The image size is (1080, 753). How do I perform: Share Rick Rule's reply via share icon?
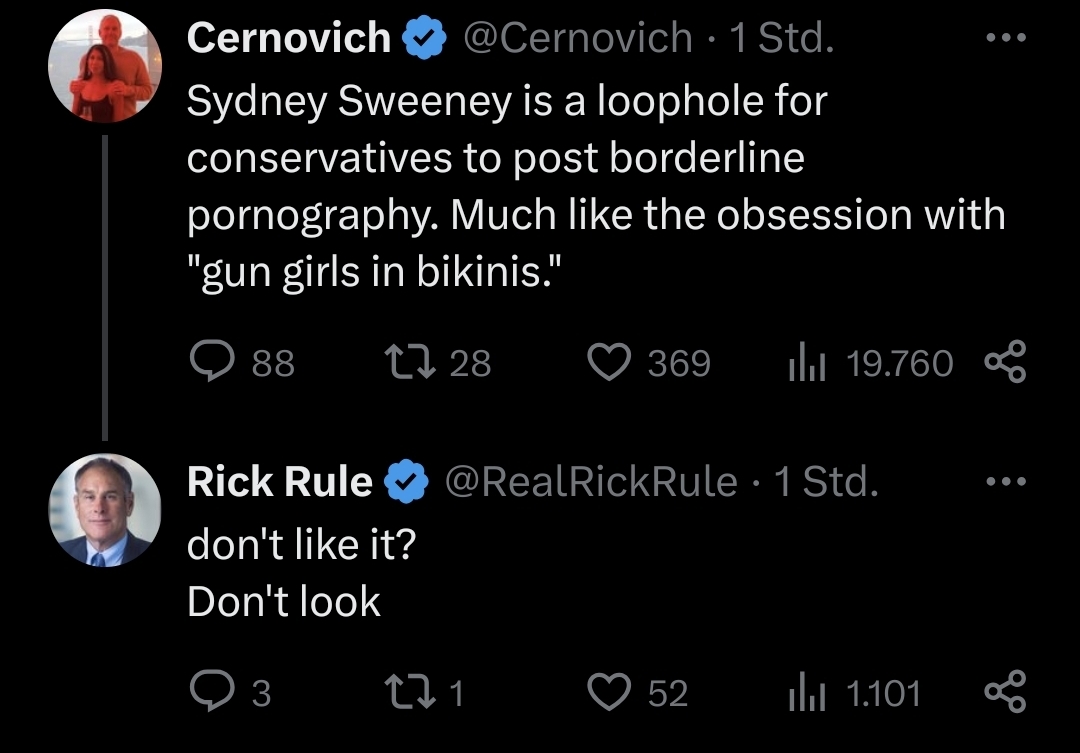[x=1005, y=691]
